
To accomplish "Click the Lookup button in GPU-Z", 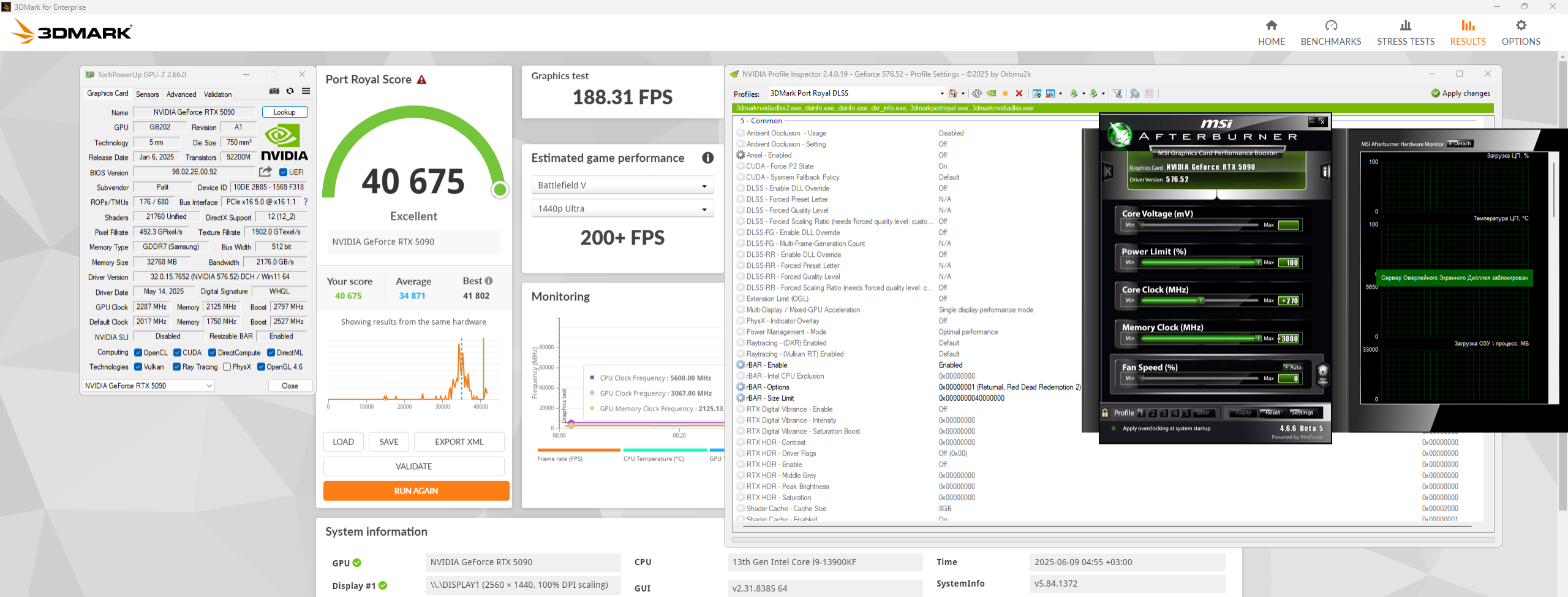I will click(x=285, y=112).
